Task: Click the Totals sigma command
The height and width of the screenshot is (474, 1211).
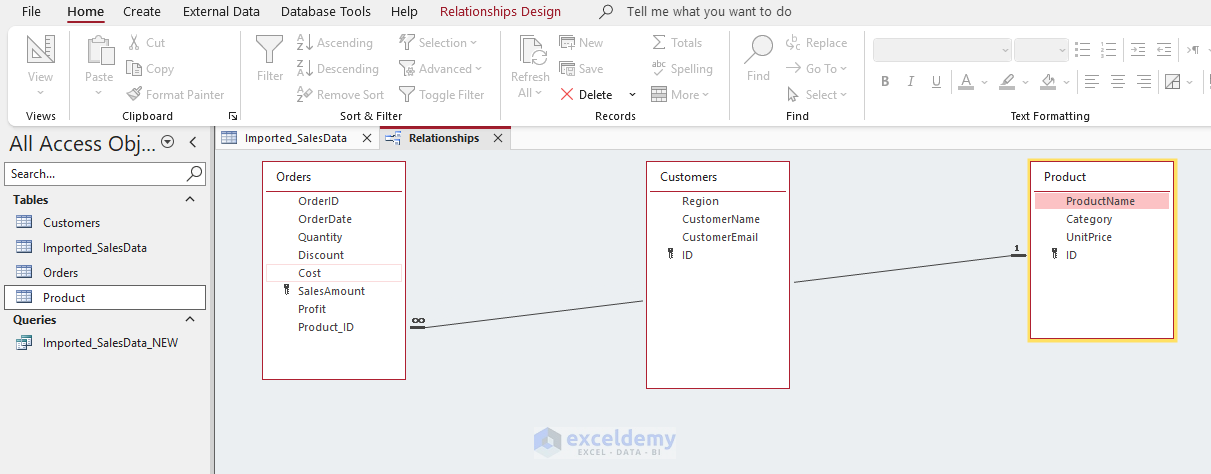Action: tap(677, 43)
